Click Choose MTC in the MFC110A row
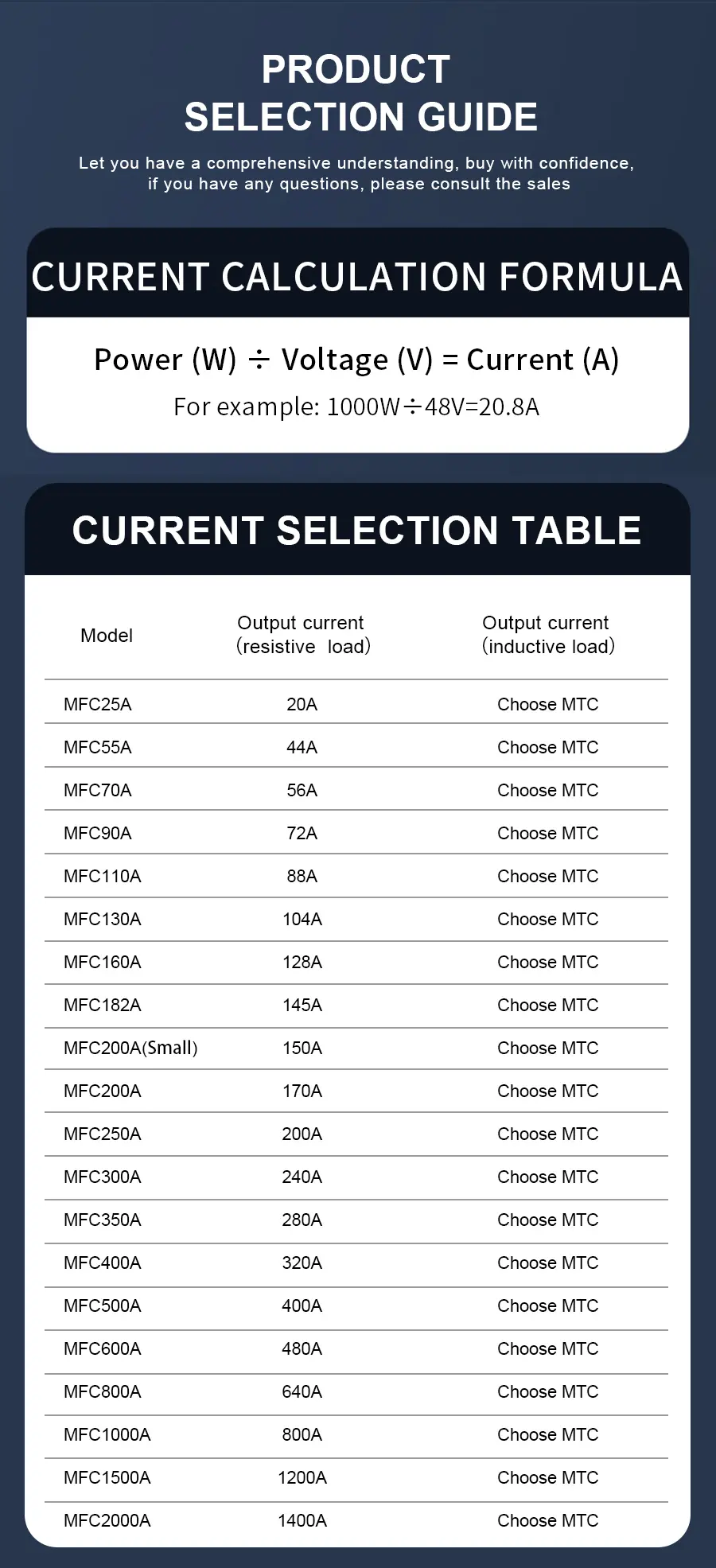Viewport: 716px width, 1568px height. click(x=547, y=876)
